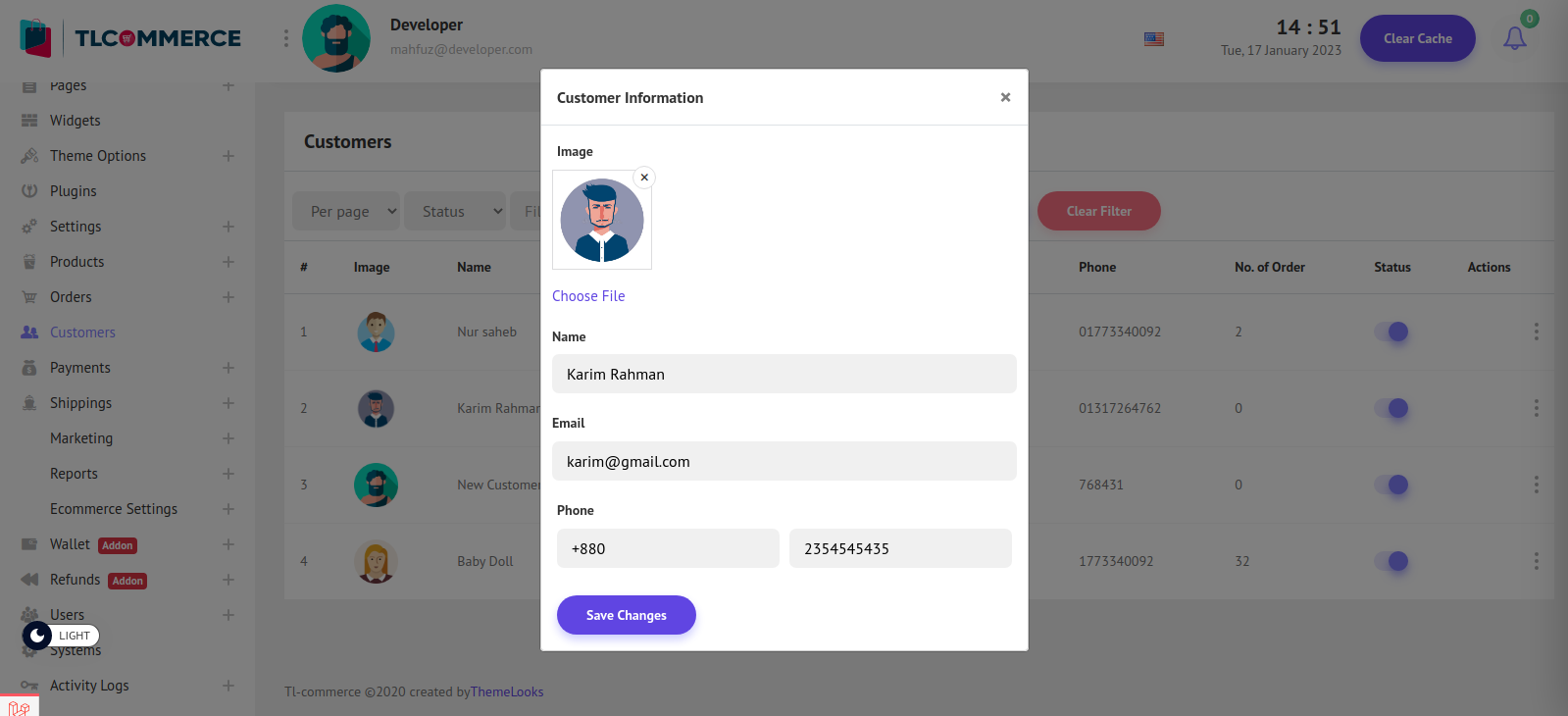Click the three-dot menu beside the logo
This screenshot has width=1568, height=716.
[286, 38]
